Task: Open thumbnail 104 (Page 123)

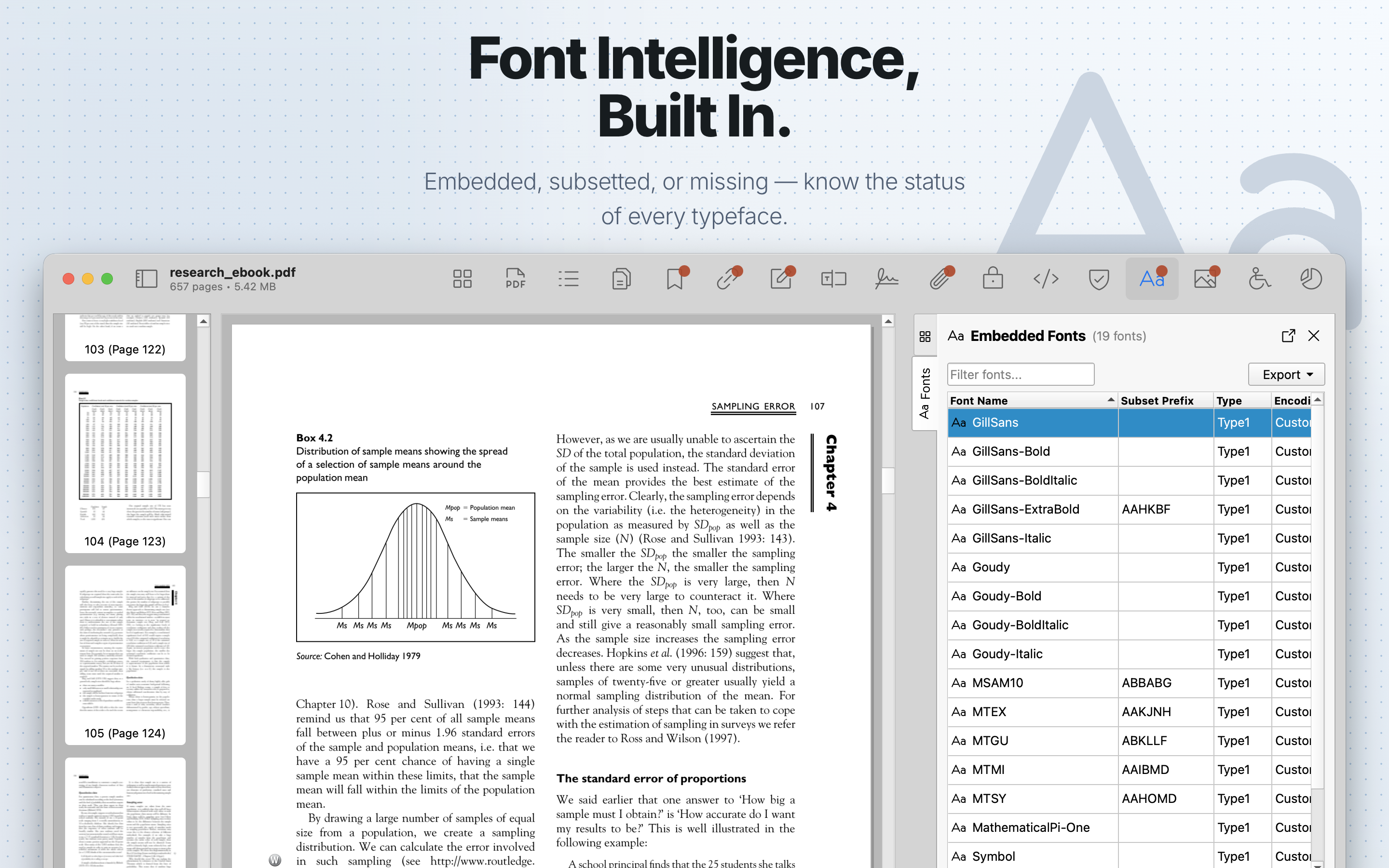Action: click(125, 463)
